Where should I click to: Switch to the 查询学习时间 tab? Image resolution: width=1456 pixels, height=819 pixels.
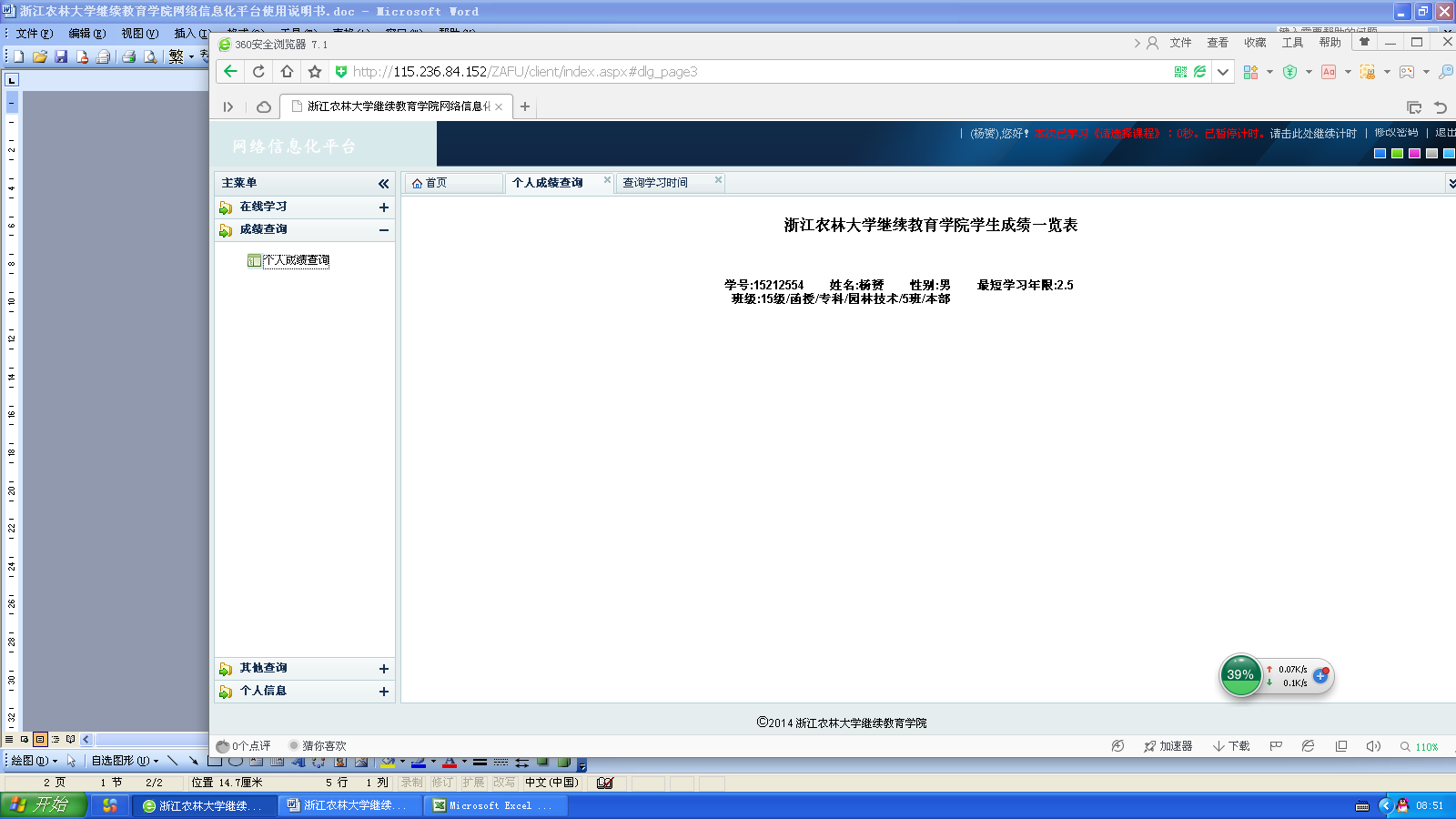(655, 183)
